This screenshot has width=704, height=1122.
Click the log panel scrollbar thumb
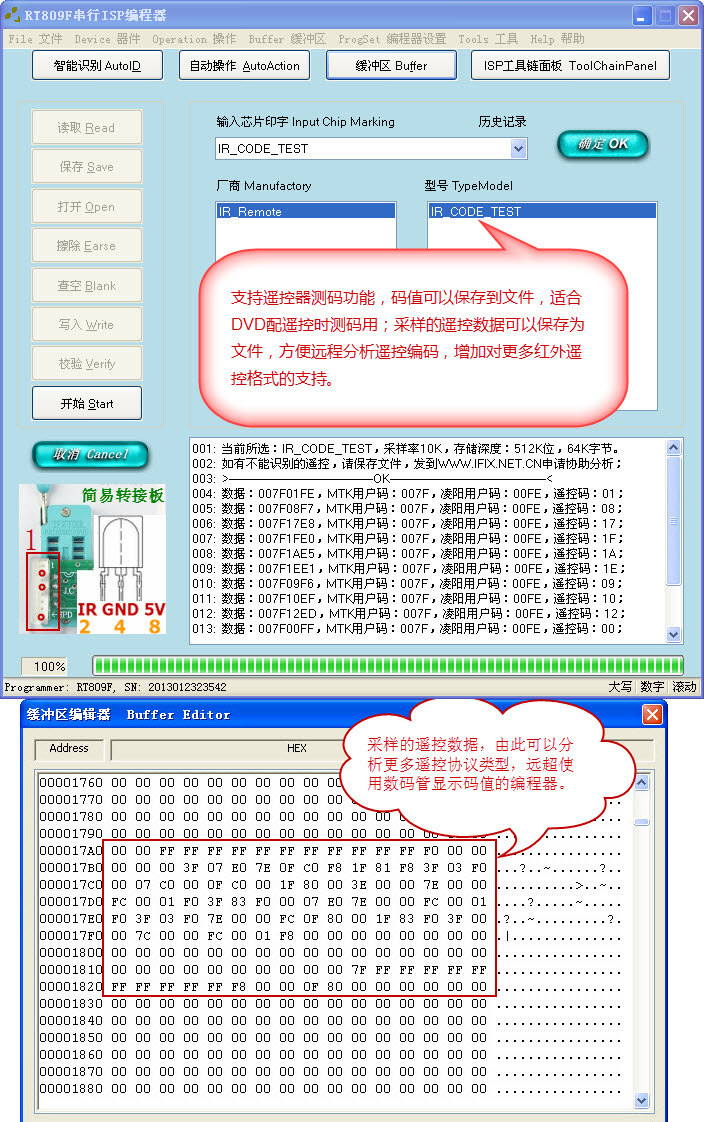673,521
